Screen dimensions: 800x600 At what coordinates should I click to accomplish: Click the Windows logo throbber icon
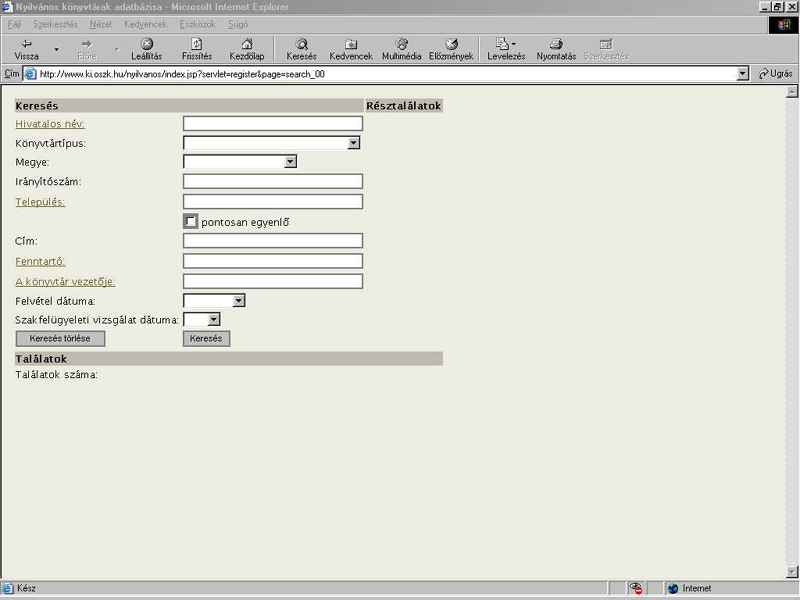783,24
